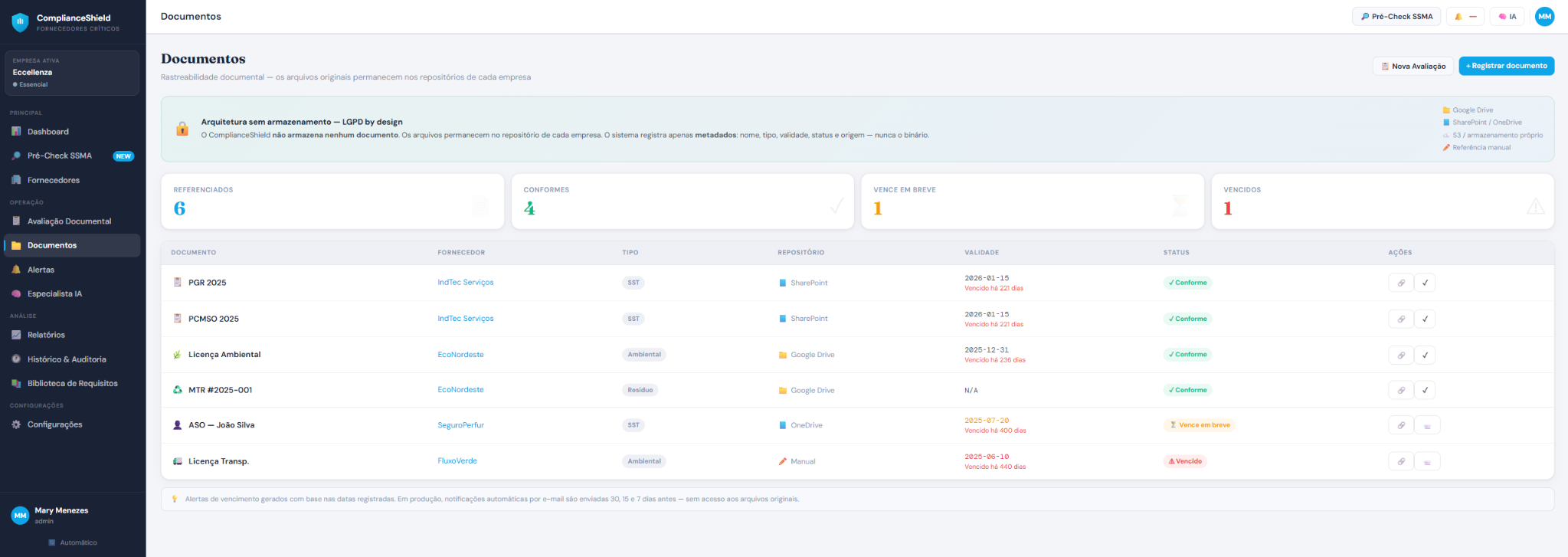Click the checkmark action for PCMSO 2025
1568x557 pixels.
point(1425,319)
